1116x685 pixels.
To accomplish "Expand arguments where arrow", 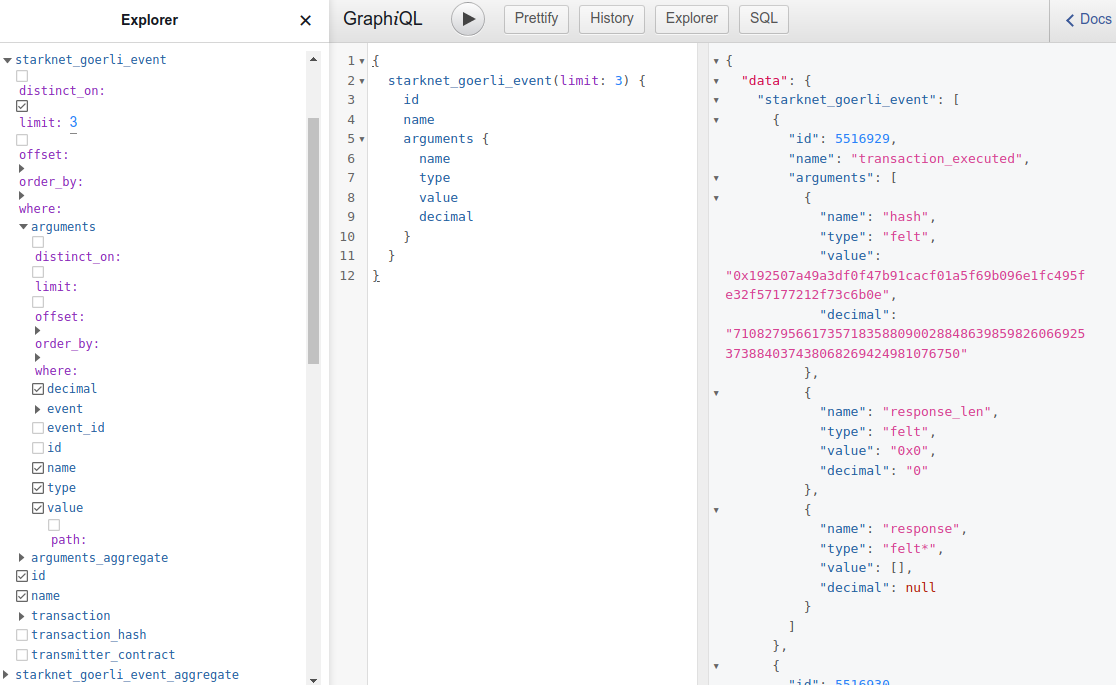I will pos(38,357).
